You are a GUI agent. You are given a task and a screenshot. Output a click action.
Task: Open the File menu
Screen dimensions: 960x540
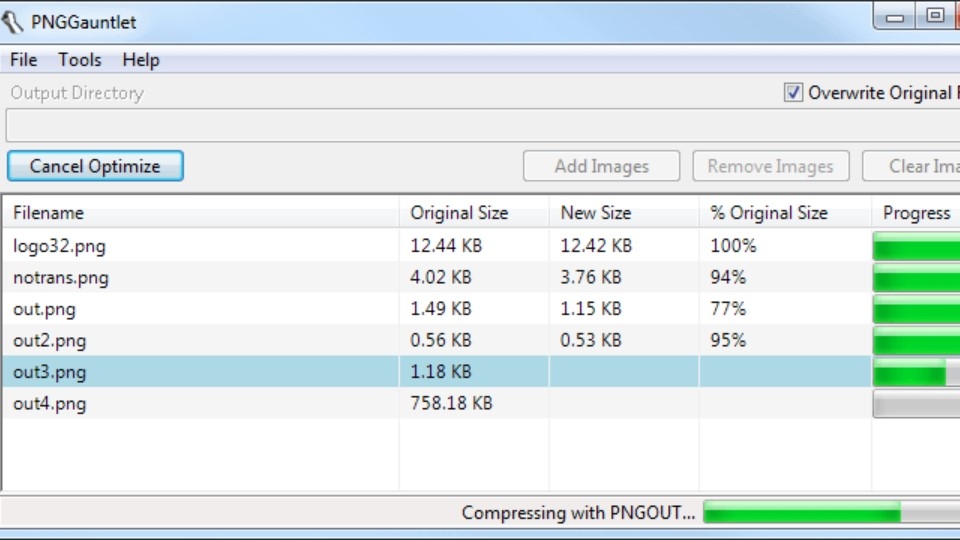pyautogui.click(x=24, y=60)
